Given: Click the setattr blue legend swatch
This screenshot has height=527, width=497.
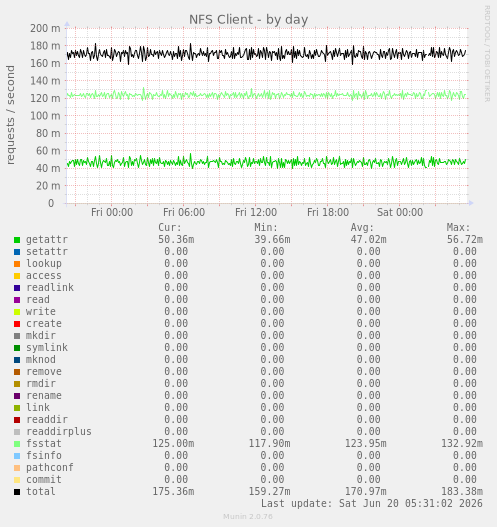Looking at the screenshot, I should click(17, 252).
